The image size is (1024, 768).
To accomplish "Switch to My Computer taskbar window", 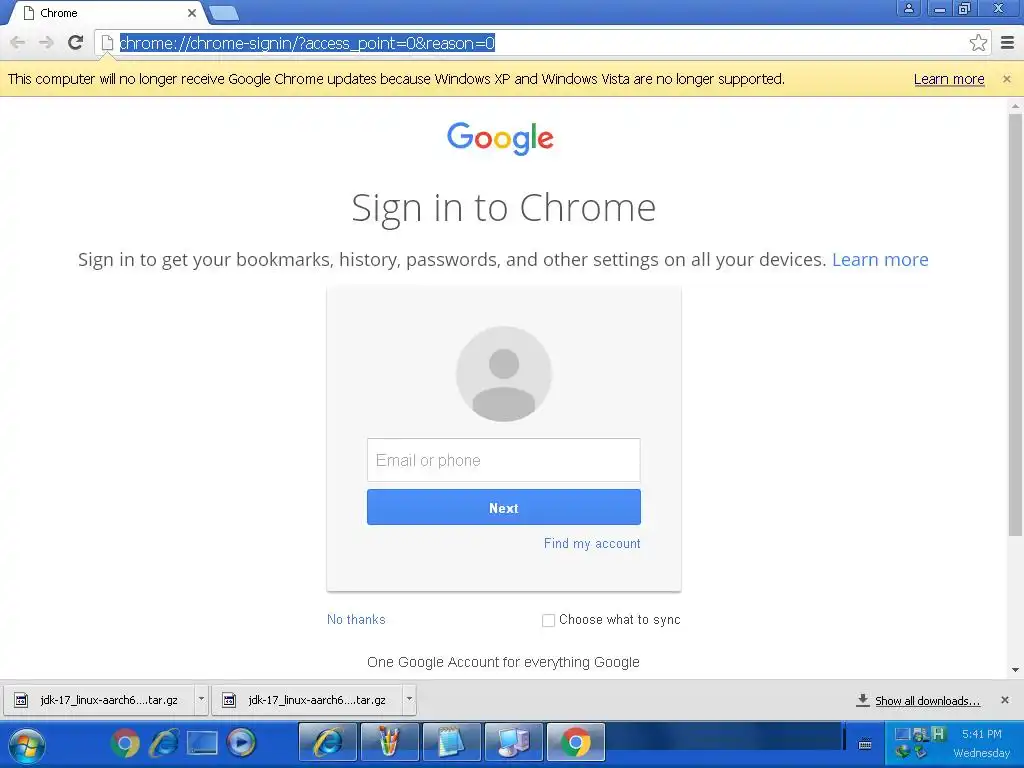I will pos(513,742).
